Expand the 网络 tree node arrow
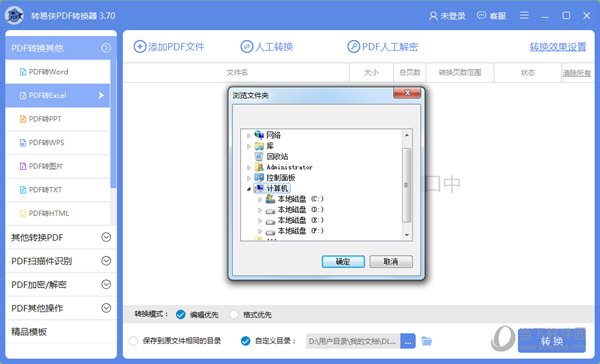600x364 pixels. click(x=249, y=135)
